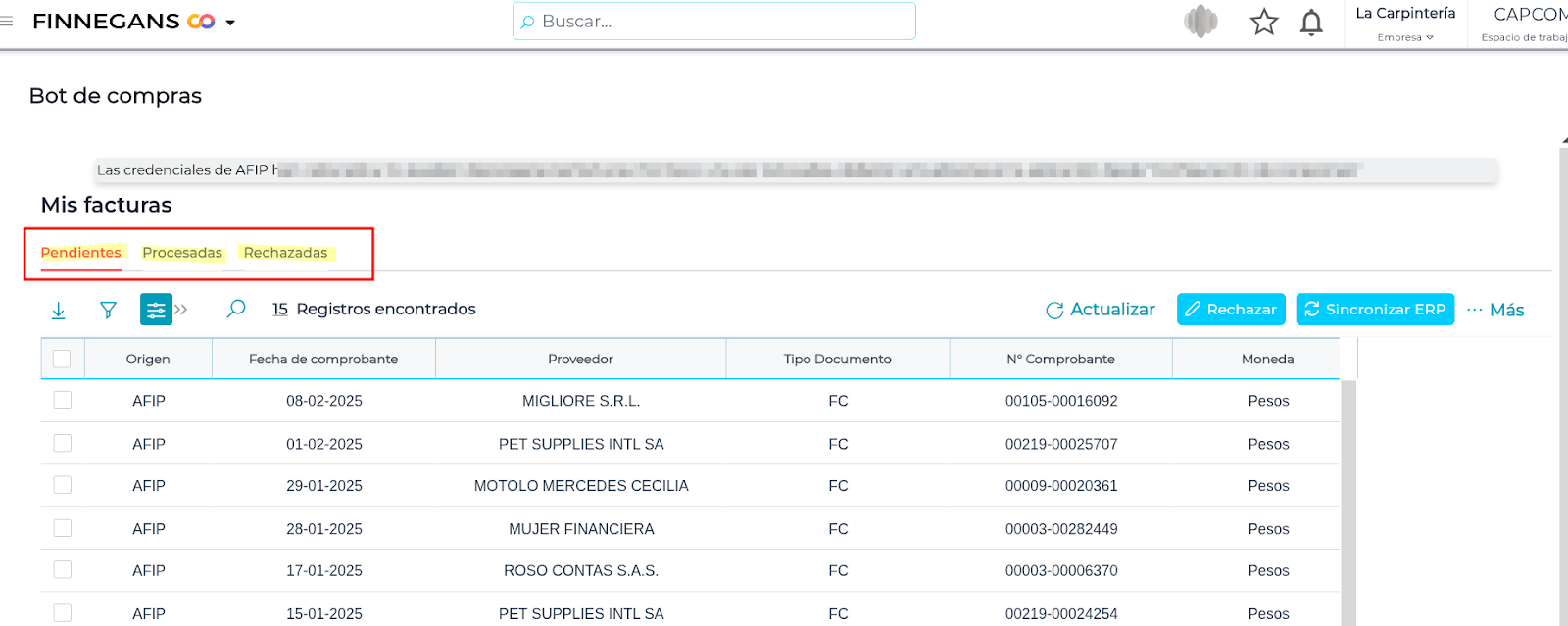Select the MIGLIORE S.R.L. row checkbox
This screenshot has height=626, width=1568.
point(63,400)
